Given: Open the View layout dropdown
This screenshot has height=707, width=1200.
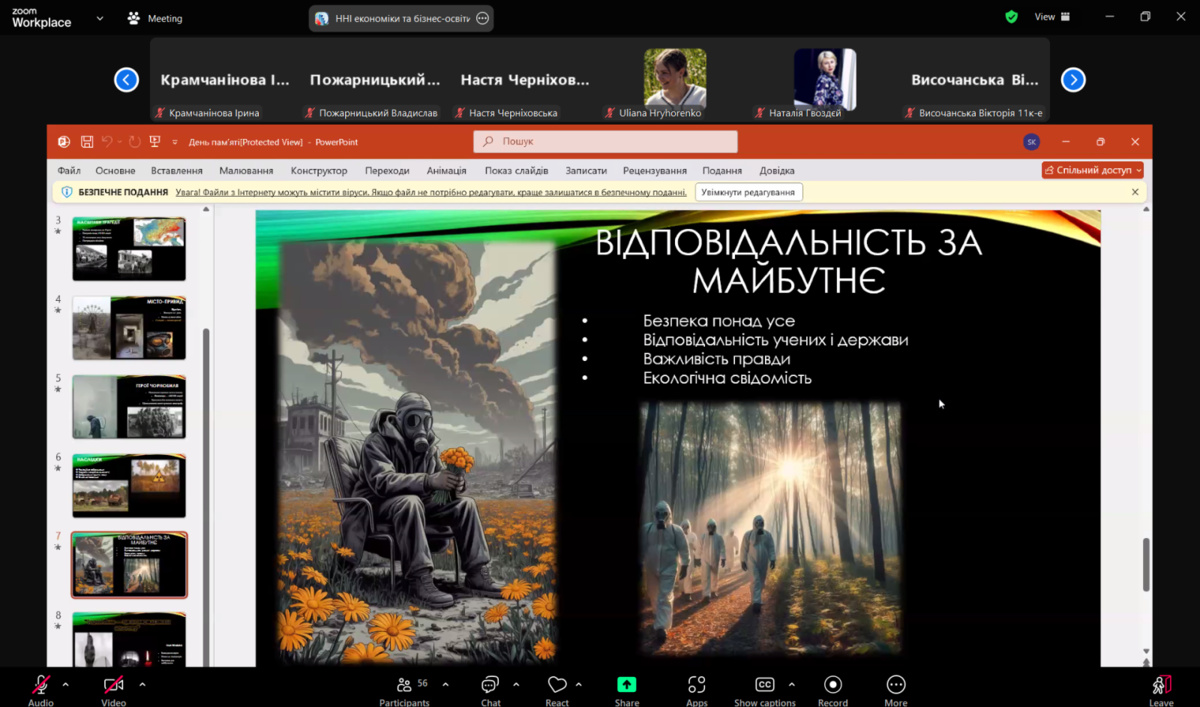Looking at the screenshot, I should [x=1052, y=17].
